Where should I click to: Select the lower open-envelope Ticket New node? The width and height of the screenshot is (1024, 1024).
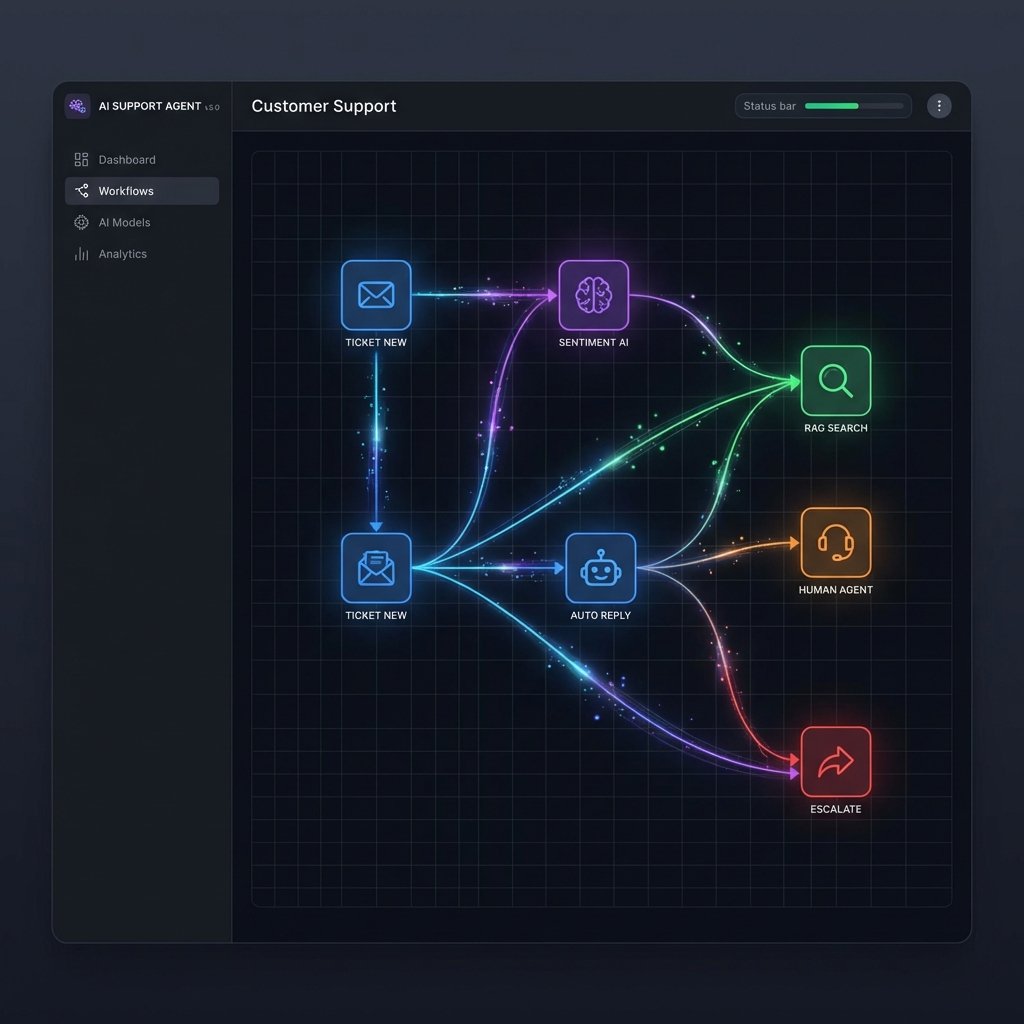point(376,569)
